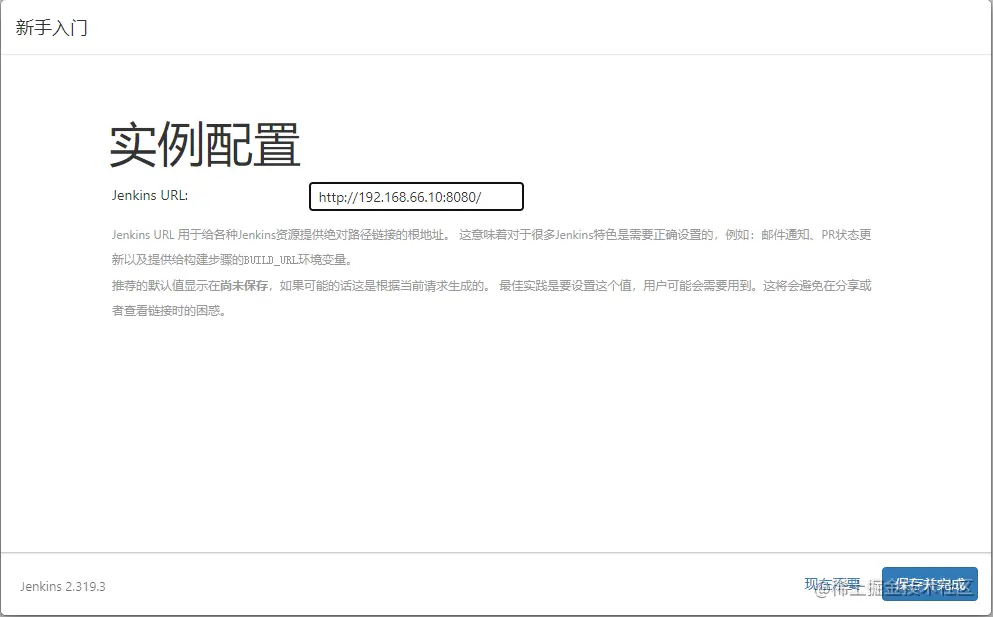
Task: Click the Jenkins URL input field
Action: (416, 196)
